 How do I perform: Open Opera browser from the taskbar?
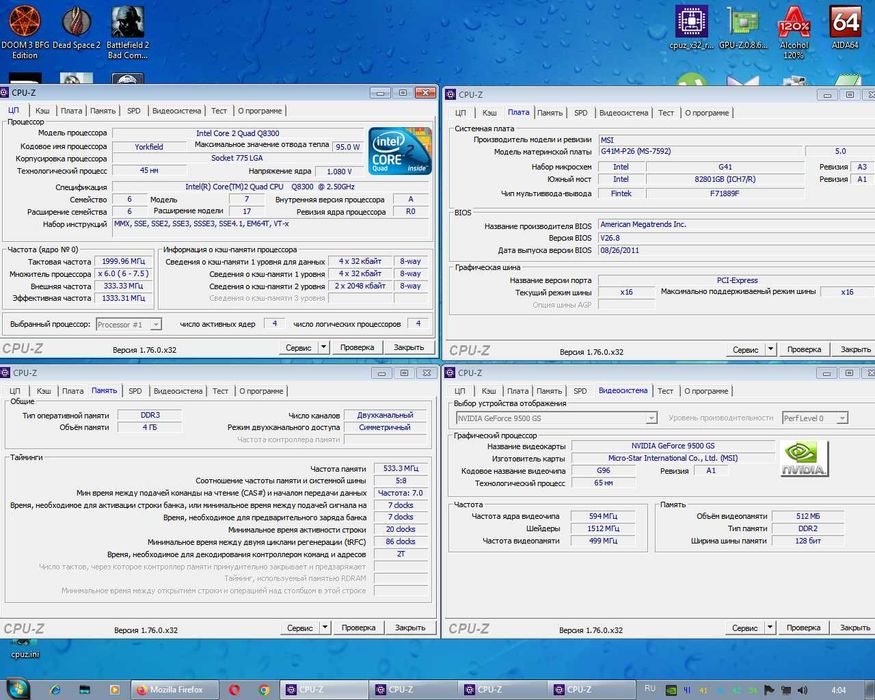point(234,690)
